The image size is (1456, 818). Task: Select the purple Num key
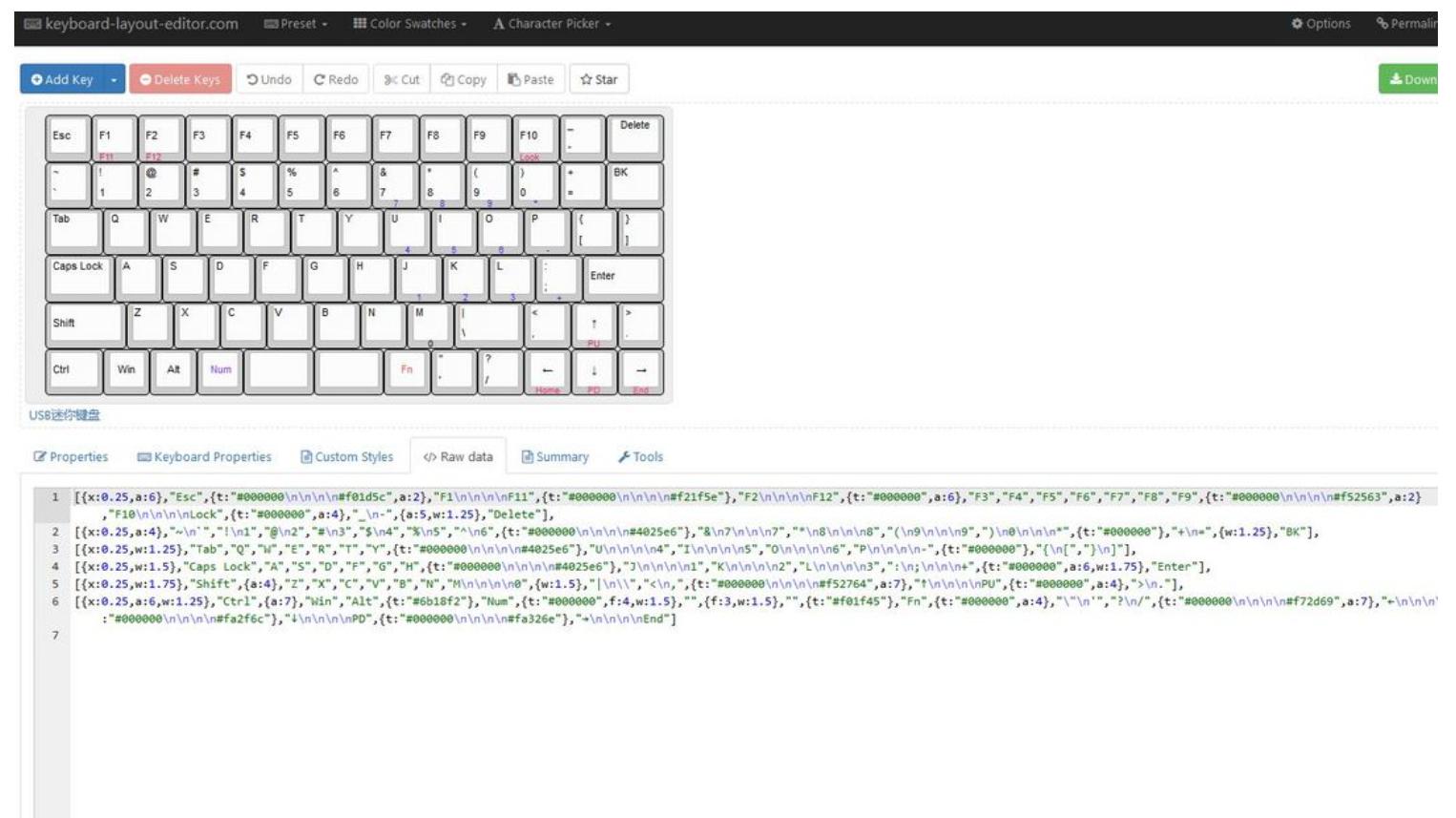[220, 371]
